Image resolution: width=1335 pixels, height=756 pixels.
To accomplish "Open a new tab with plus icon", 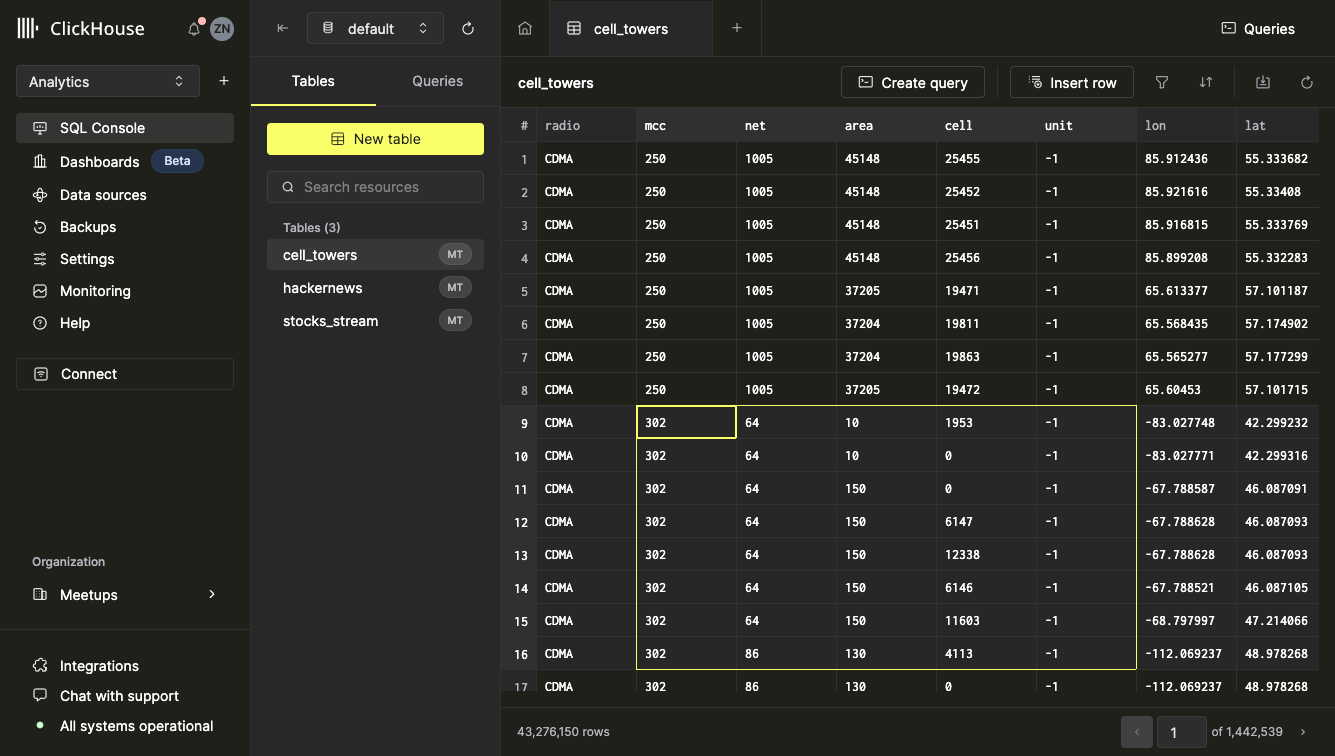I will [737, 29].
